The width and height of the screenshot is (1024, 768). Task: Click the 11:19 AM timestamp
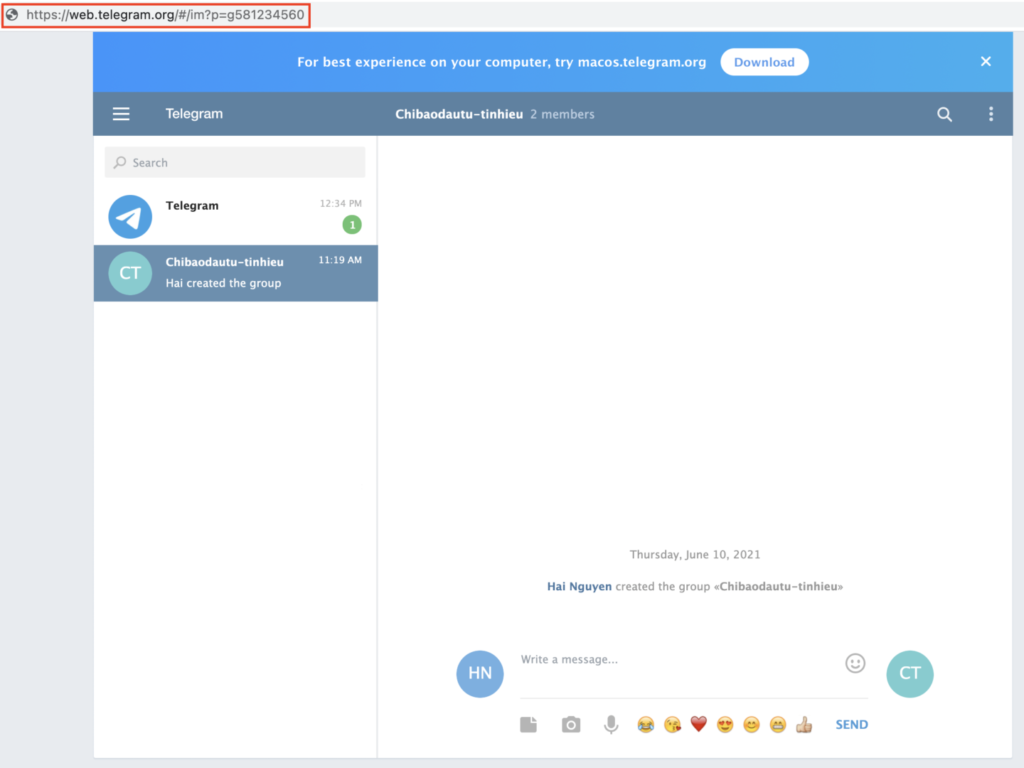pyautogui.click(x=340, y=260)
